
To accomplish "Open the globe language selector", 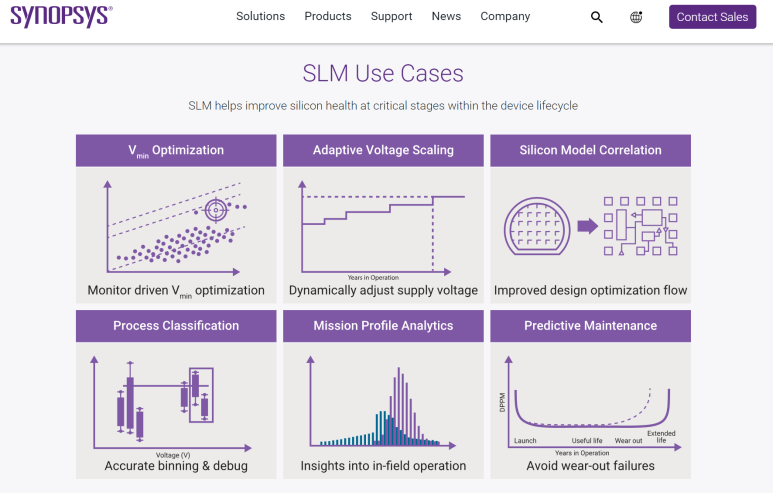I will [x=636, y=17].
